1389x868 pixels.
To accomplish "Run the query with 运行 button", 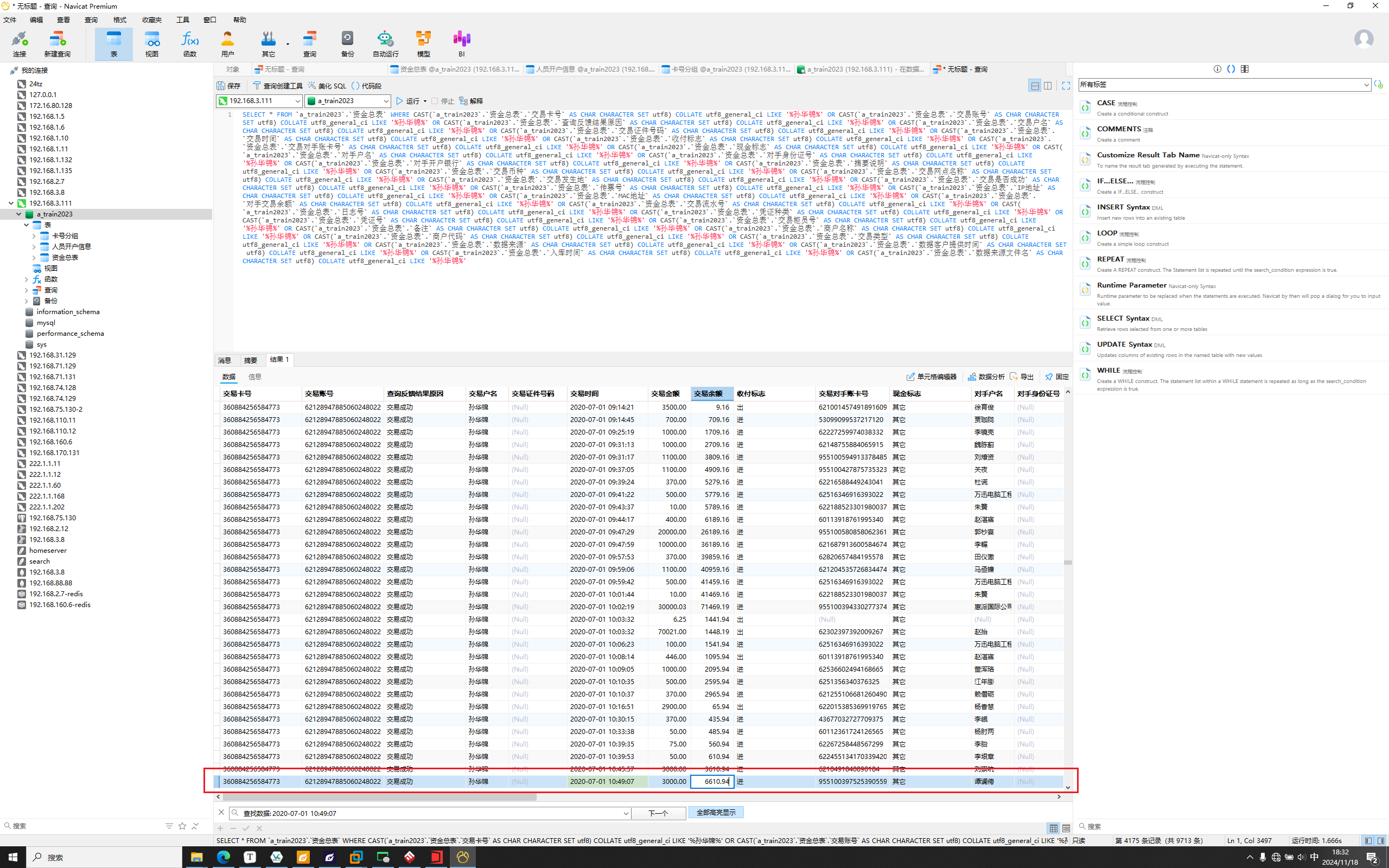I will click(x=407, y=101).
